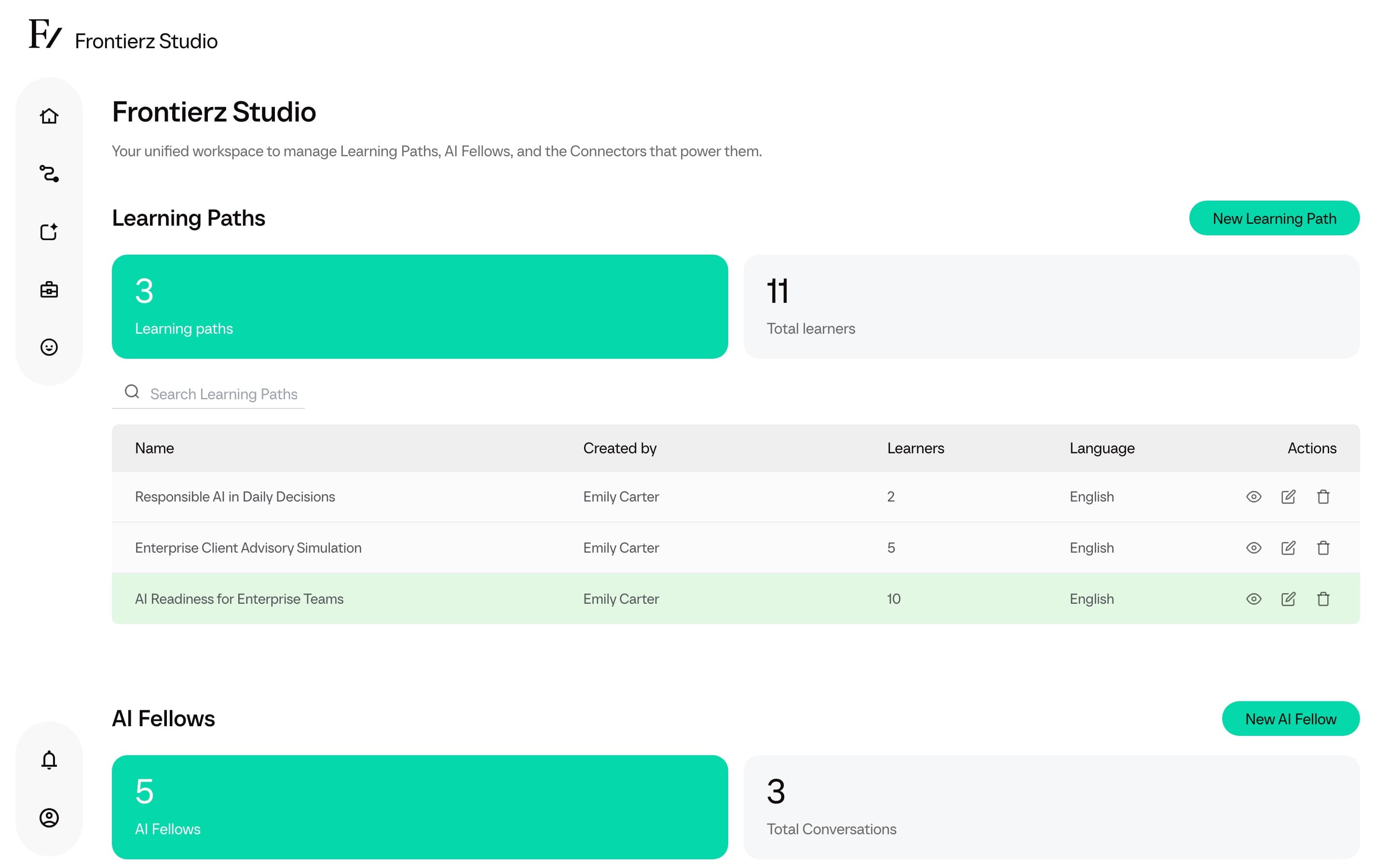
Task: Select the 3 Total Conversations card
Action: point(1051,807)
